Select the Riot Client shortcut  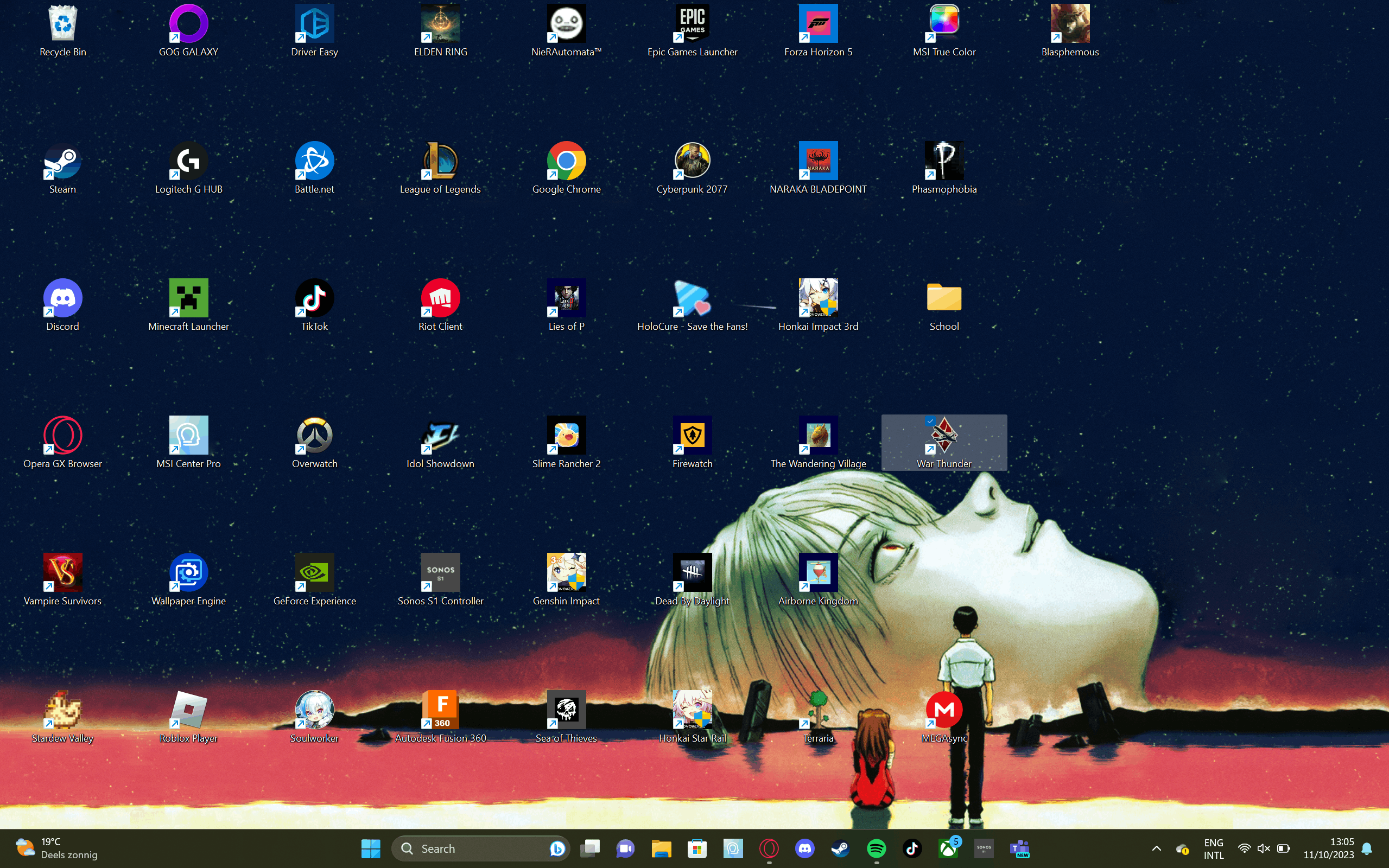click(440, 305)
